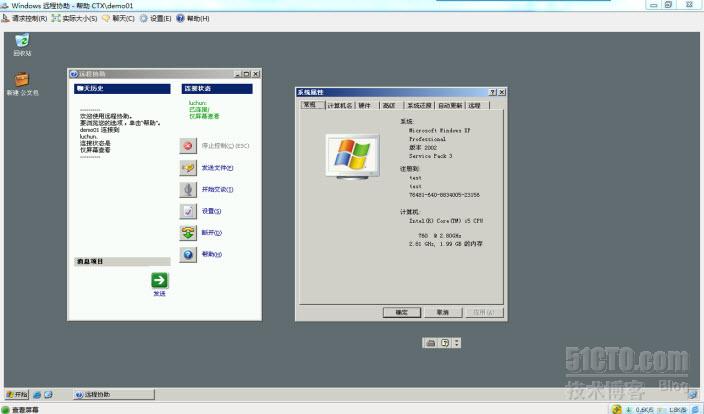
Task: Minimize the Remote Assistance inner window
Action: coord(238,74)
